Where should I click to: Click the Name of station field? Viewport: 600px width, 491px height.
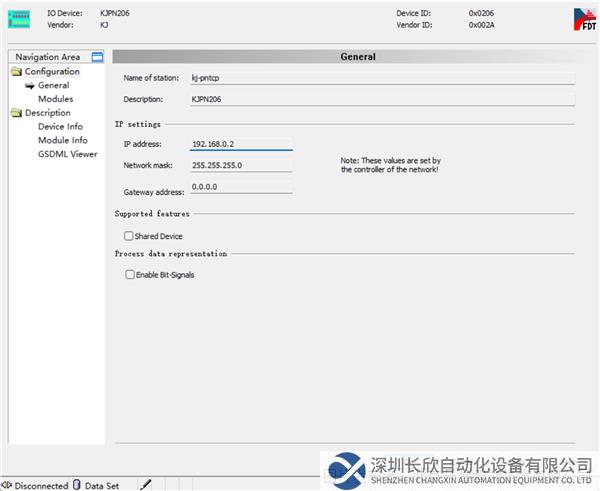pyautogui.click(x=380, y=77)
